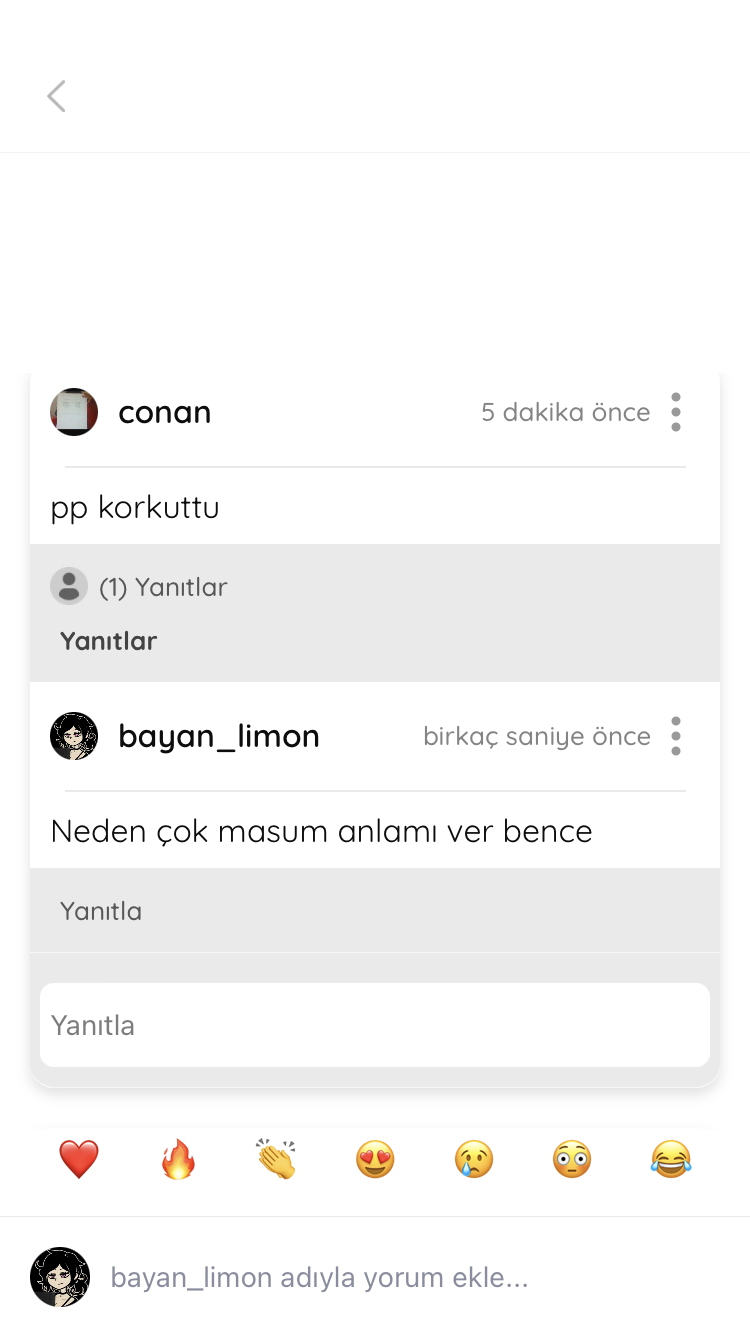
Task: Focus the Yanıtla reply text field
Action: pyautogui.click(x=375, y=1025)
